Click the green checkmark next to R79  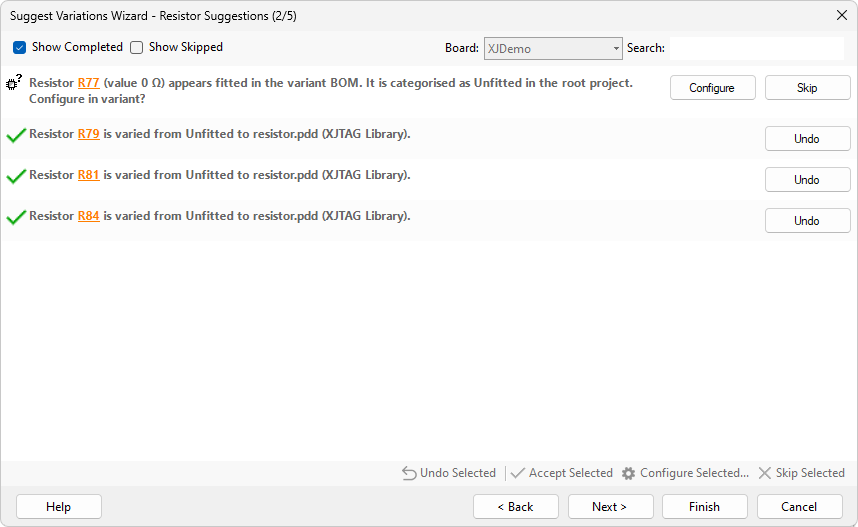[15, 135]
